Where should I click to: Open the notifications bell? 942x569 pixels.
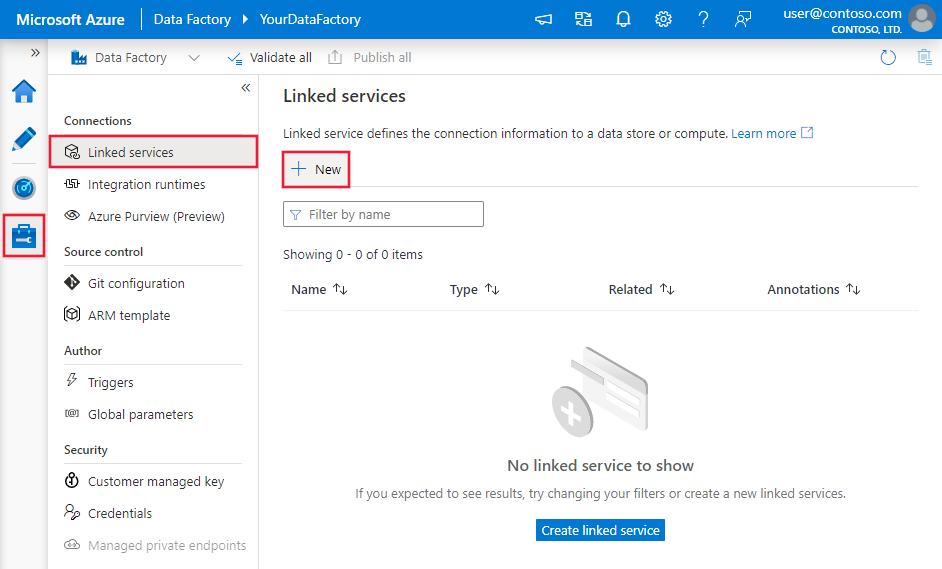click(624, 19)
